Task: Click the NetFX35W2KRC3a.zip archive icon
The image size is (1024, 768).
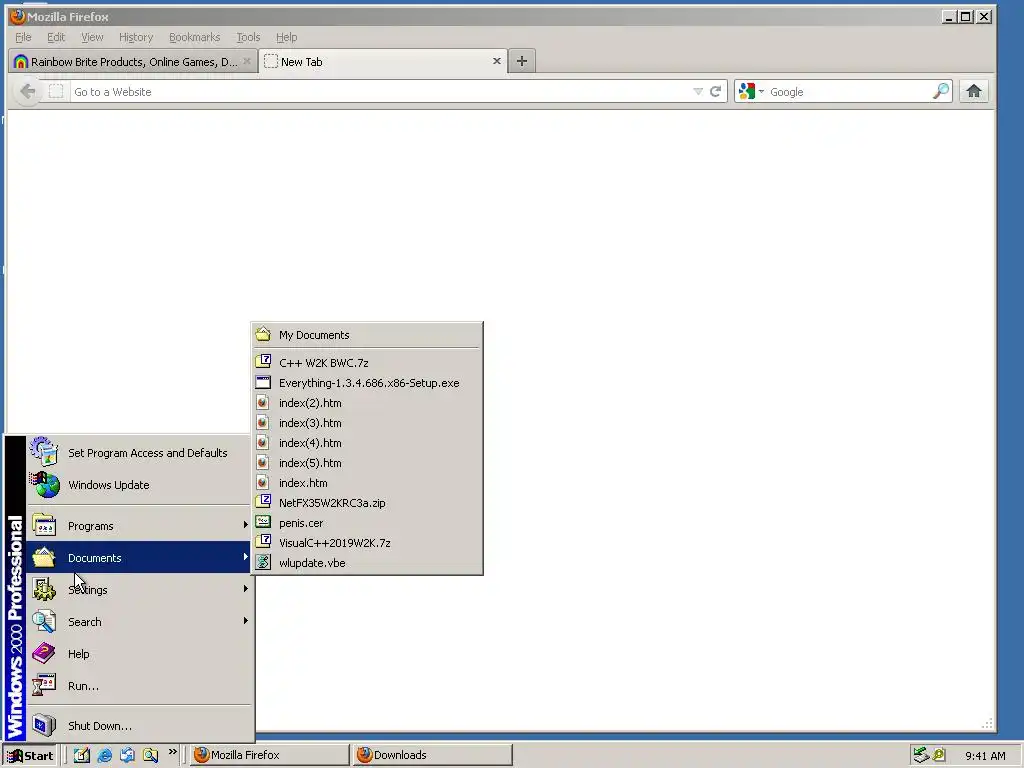Action: (263, 502)
